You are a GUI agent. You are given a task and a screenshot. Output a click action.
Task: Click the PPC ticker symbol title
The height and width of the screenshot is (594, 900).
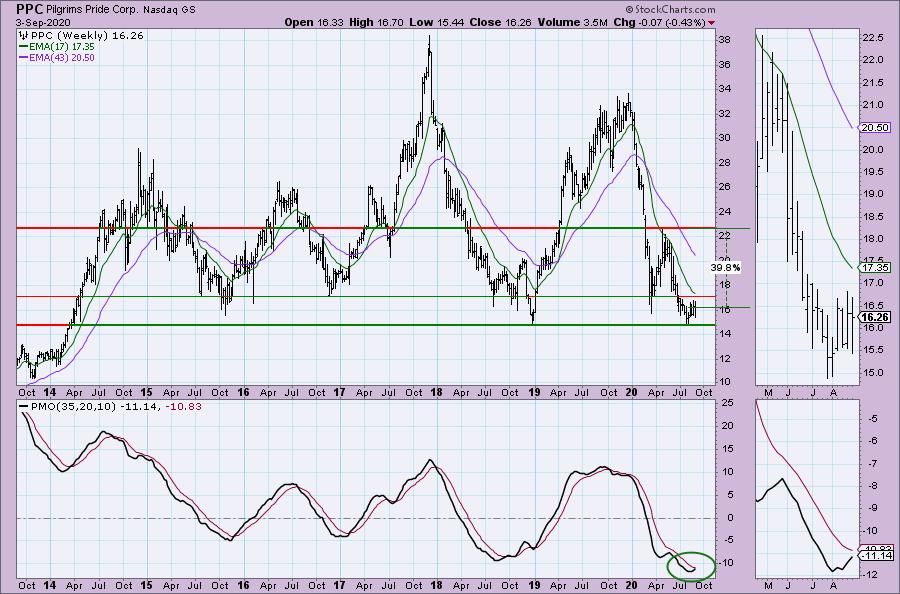(x=29, y=9)
